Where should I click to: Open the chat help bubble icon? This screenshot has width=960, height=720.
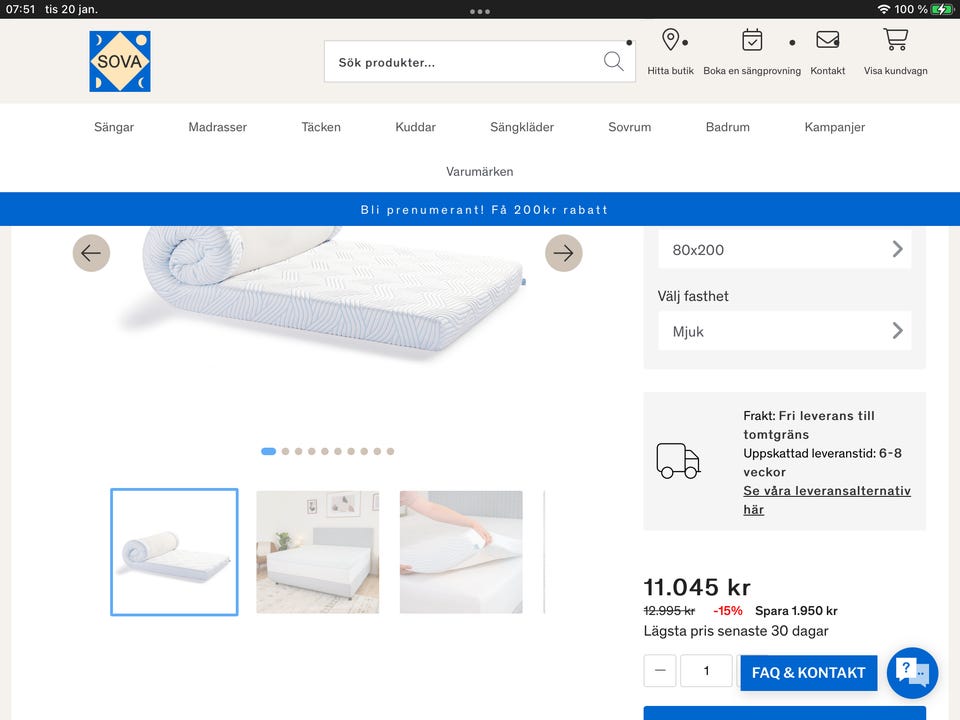pos(912,673)
